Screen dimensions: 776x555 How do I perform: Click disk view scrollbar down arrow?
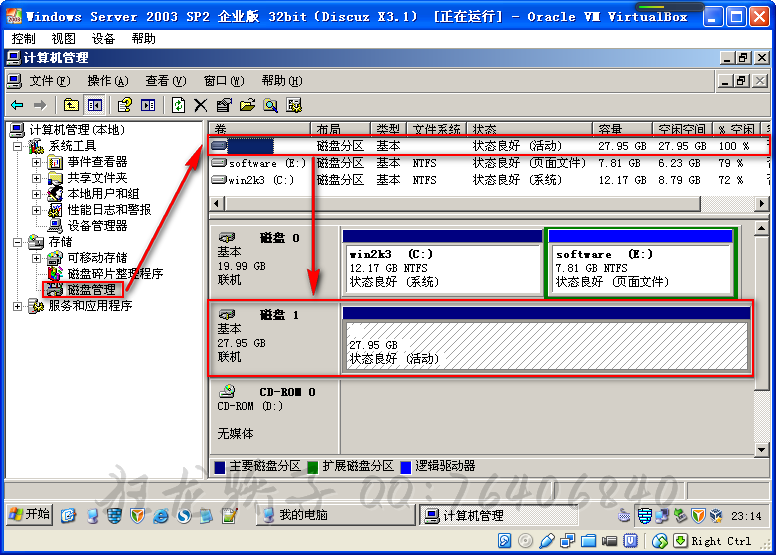(762, 449)
